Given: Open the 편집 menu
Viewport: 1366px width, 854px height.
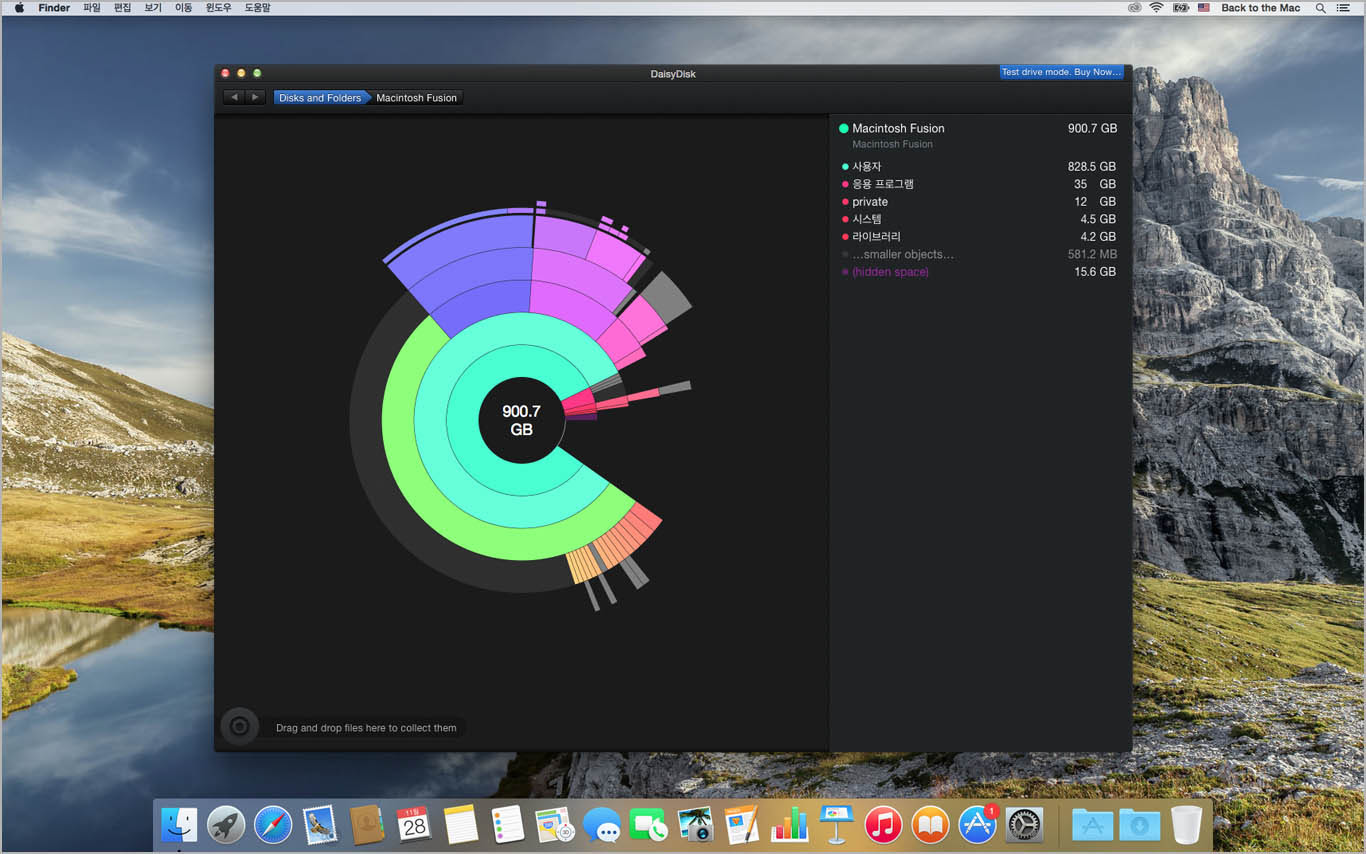Looking at the screenshot, I should [122, 8].
